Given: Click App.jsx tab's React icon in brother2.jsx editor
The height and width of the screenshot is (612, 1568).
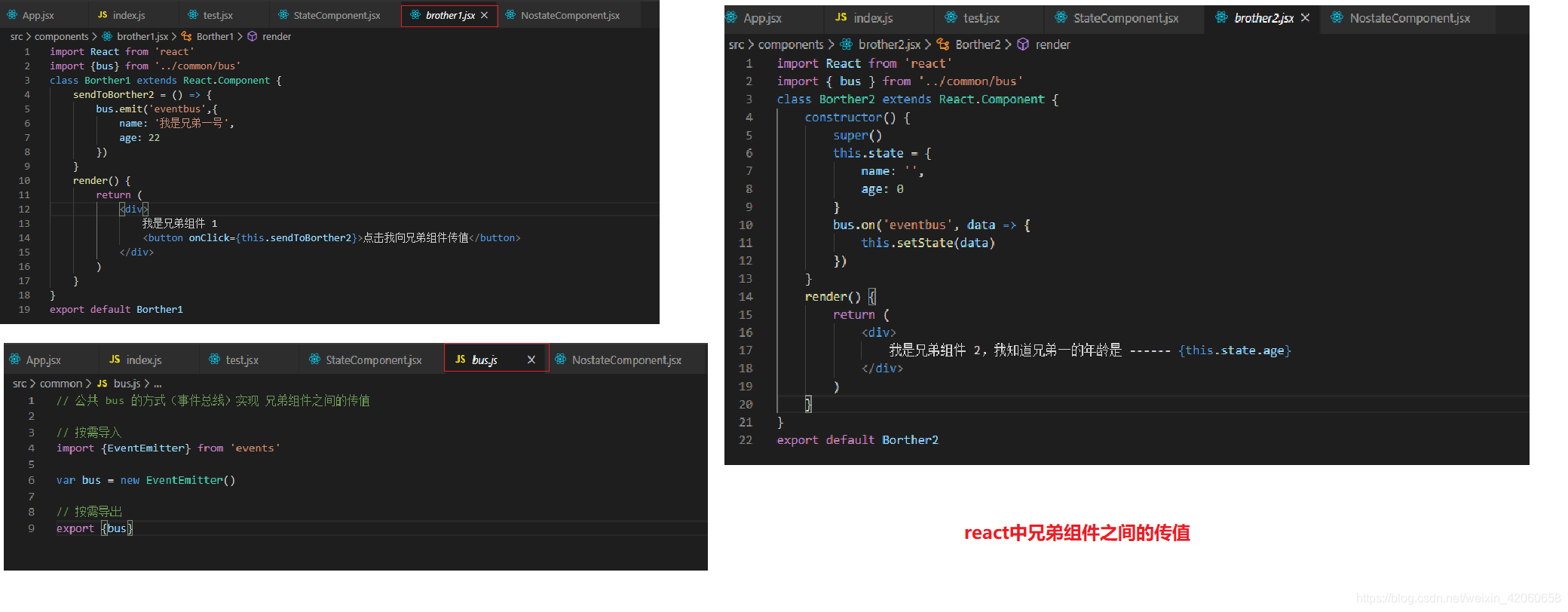Looking at the screenshot, I should click(x=731, y=18).
